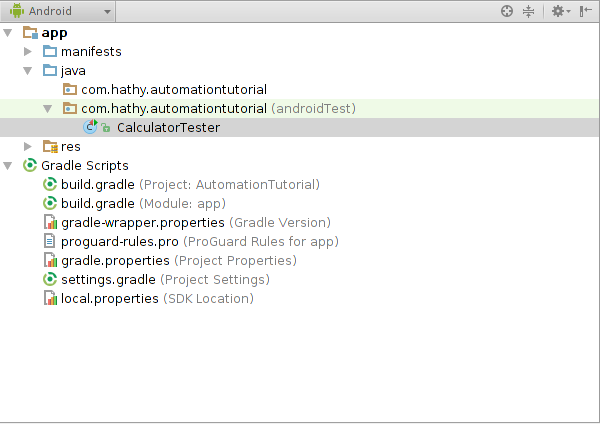Click the settings.gradle file icon

50,279
